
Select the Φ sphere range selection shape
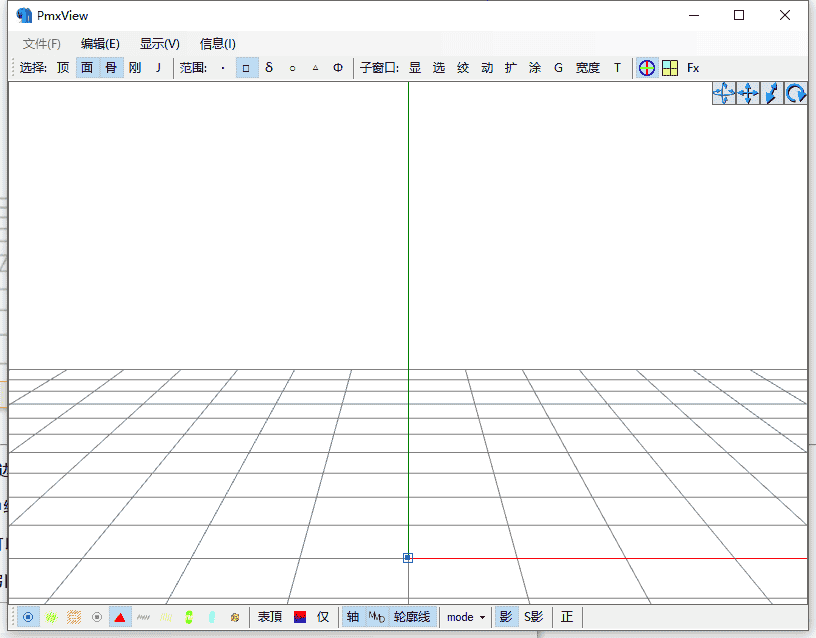pos(338,67)
